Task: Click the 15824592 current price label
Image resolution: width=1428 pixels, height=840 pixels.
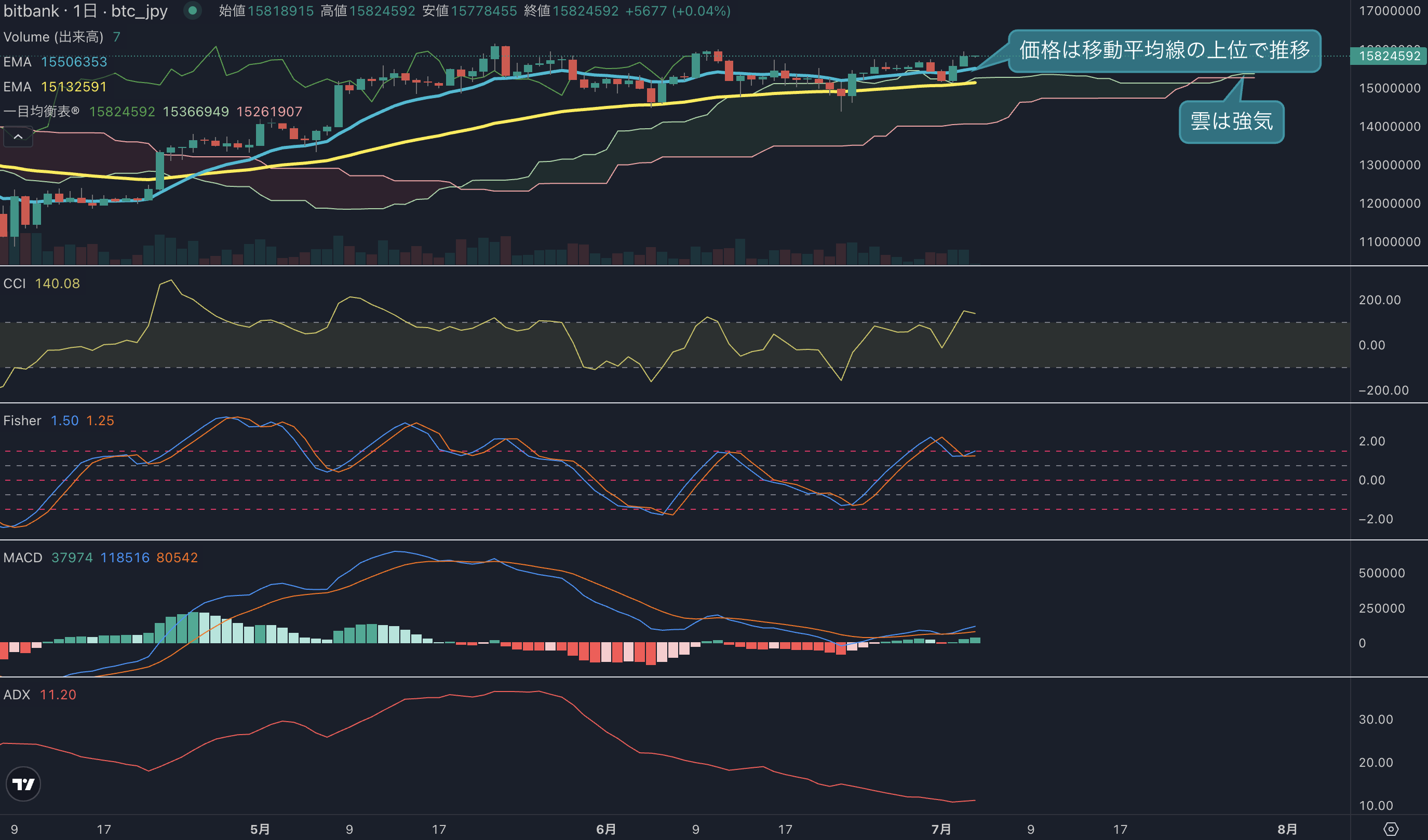Action: pyautogui.click(x=1389, y=56)
